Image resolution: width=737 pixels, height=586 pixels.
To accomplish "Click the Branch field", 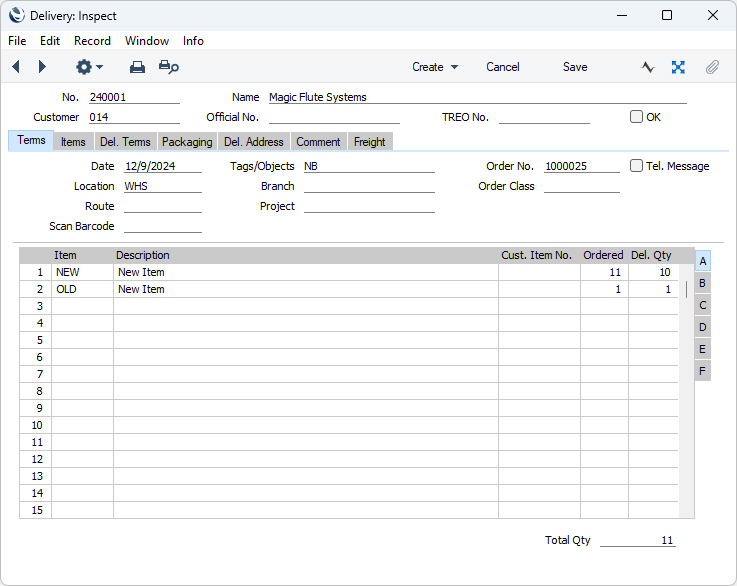I will (x=369, y=186).
